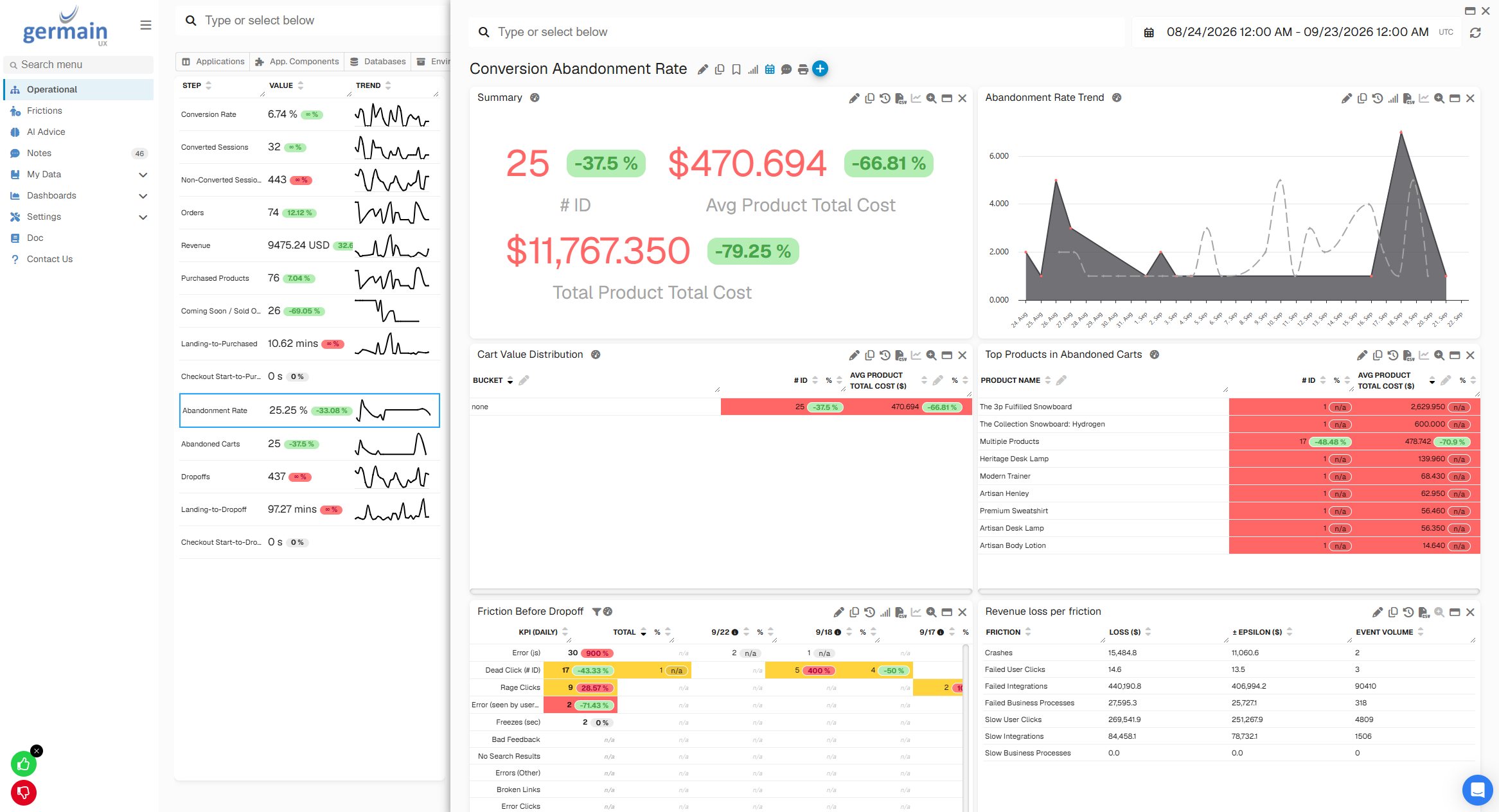
Task: Refresh data with the reload icon
Action: pyautogui.click(x=1475, y=32)
